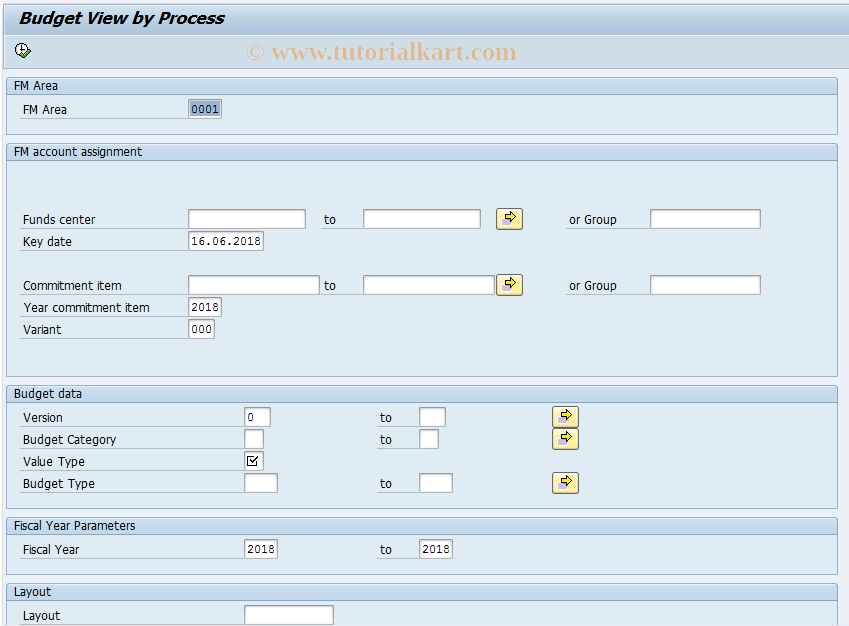Select the Fiscal Year from field
Viewport: 849px width, 626px height.
(x=262, y=548)
